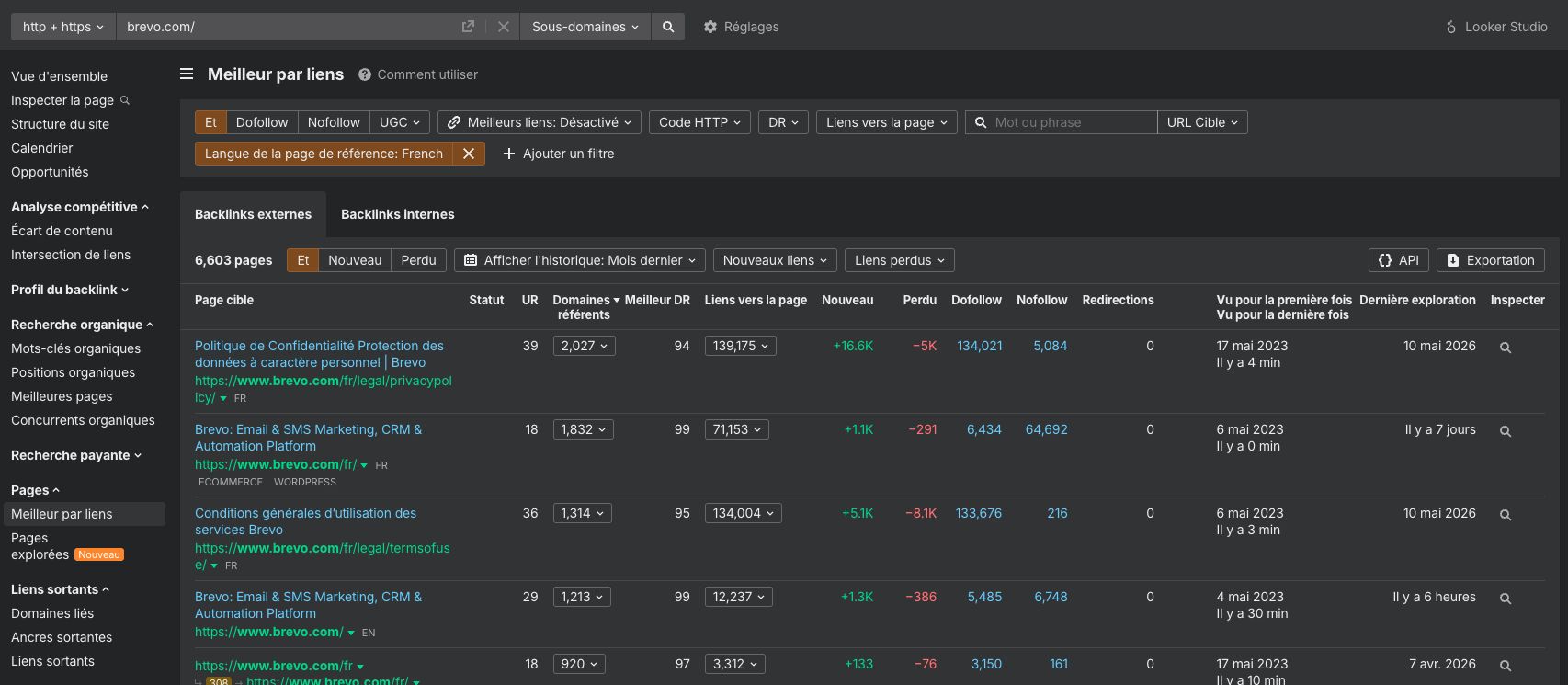Inspect the Politique de Confidentialité row magnifier
1568x685 pixels.
(x=1506, y=348)
